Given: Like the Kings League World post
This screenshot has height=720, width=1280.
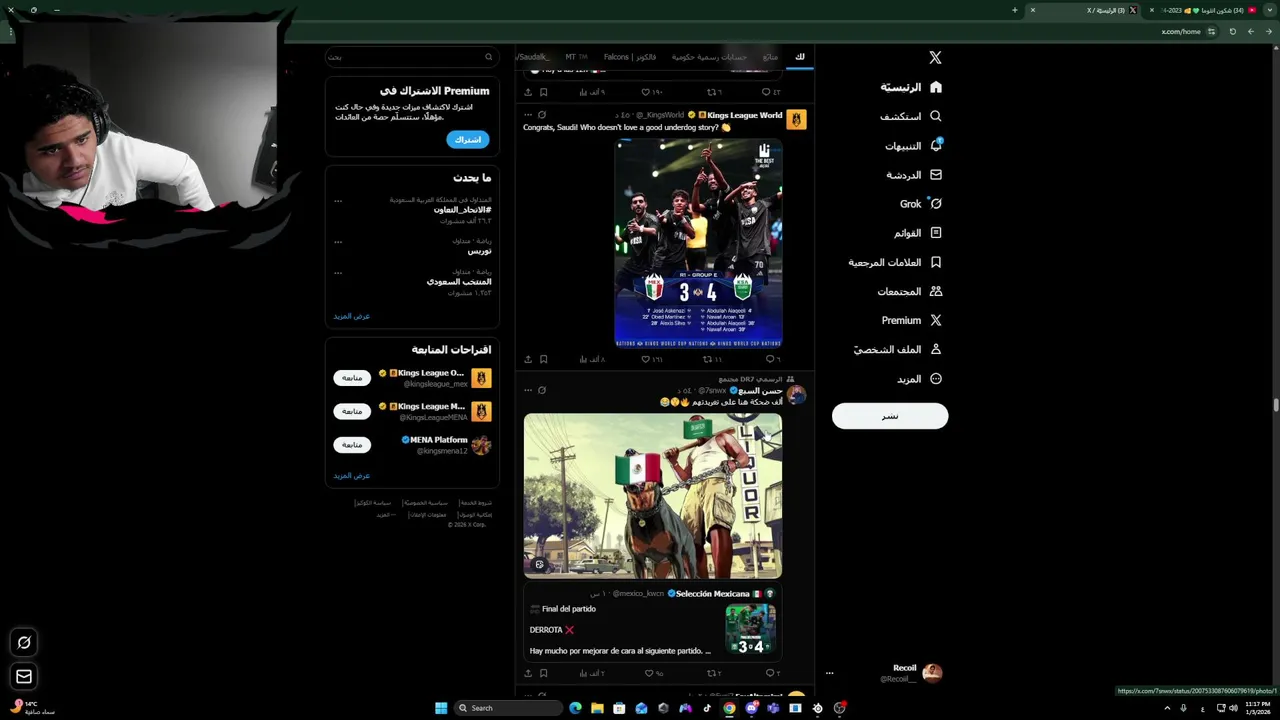Looking at the screenshot, I should (x=651, y=359).
